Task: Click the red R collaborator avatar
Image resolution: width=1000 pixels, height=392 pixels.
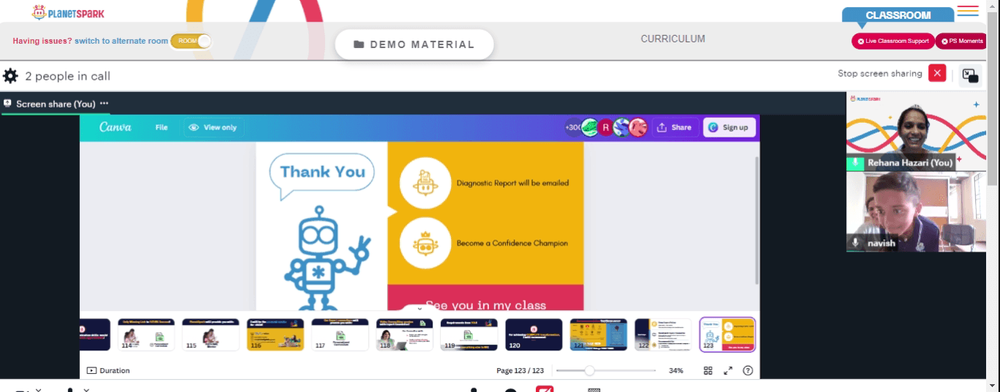Action: tap(605, 127)
